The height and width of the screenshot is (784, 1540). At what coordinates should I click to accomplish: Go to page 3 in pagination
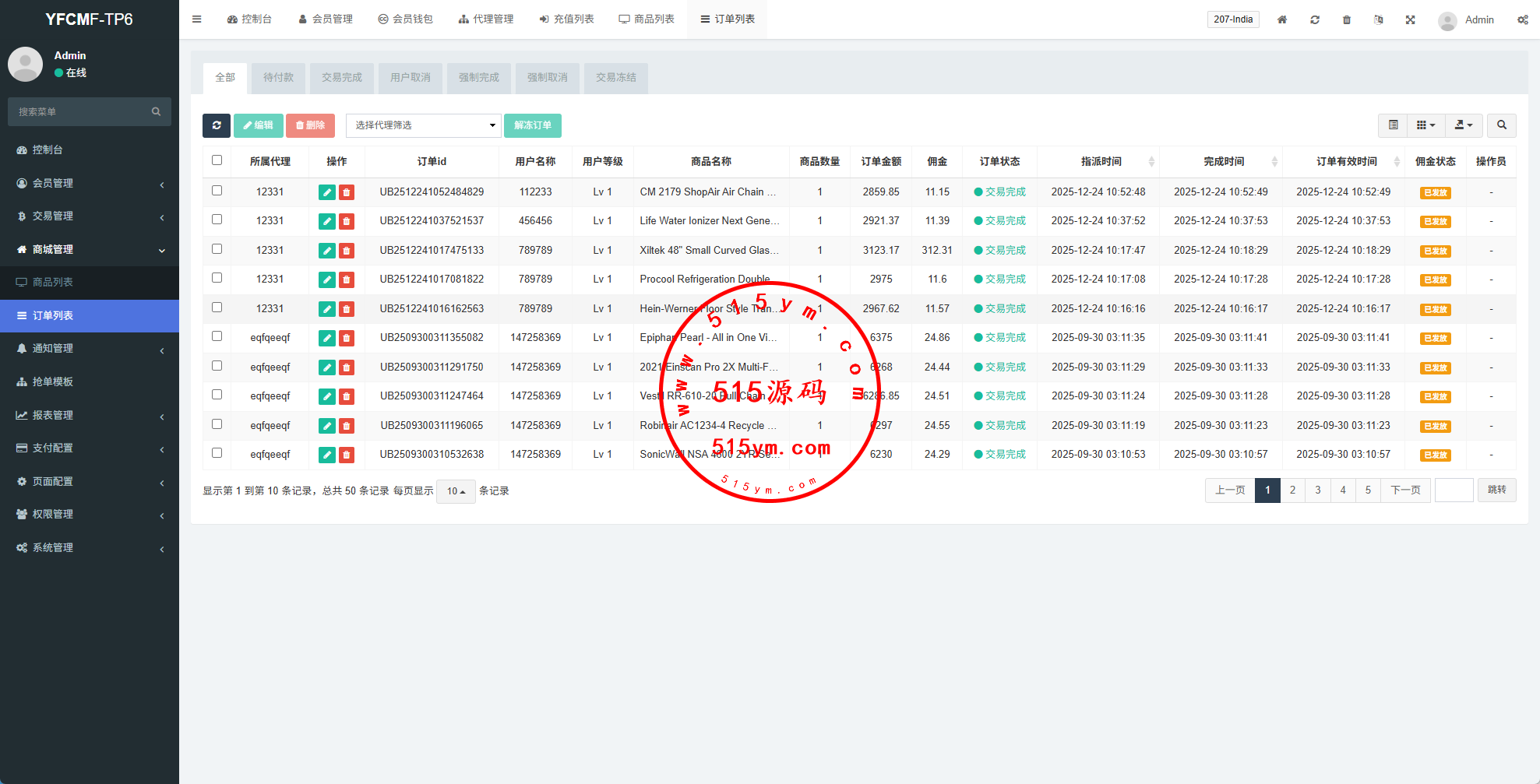1317,490
